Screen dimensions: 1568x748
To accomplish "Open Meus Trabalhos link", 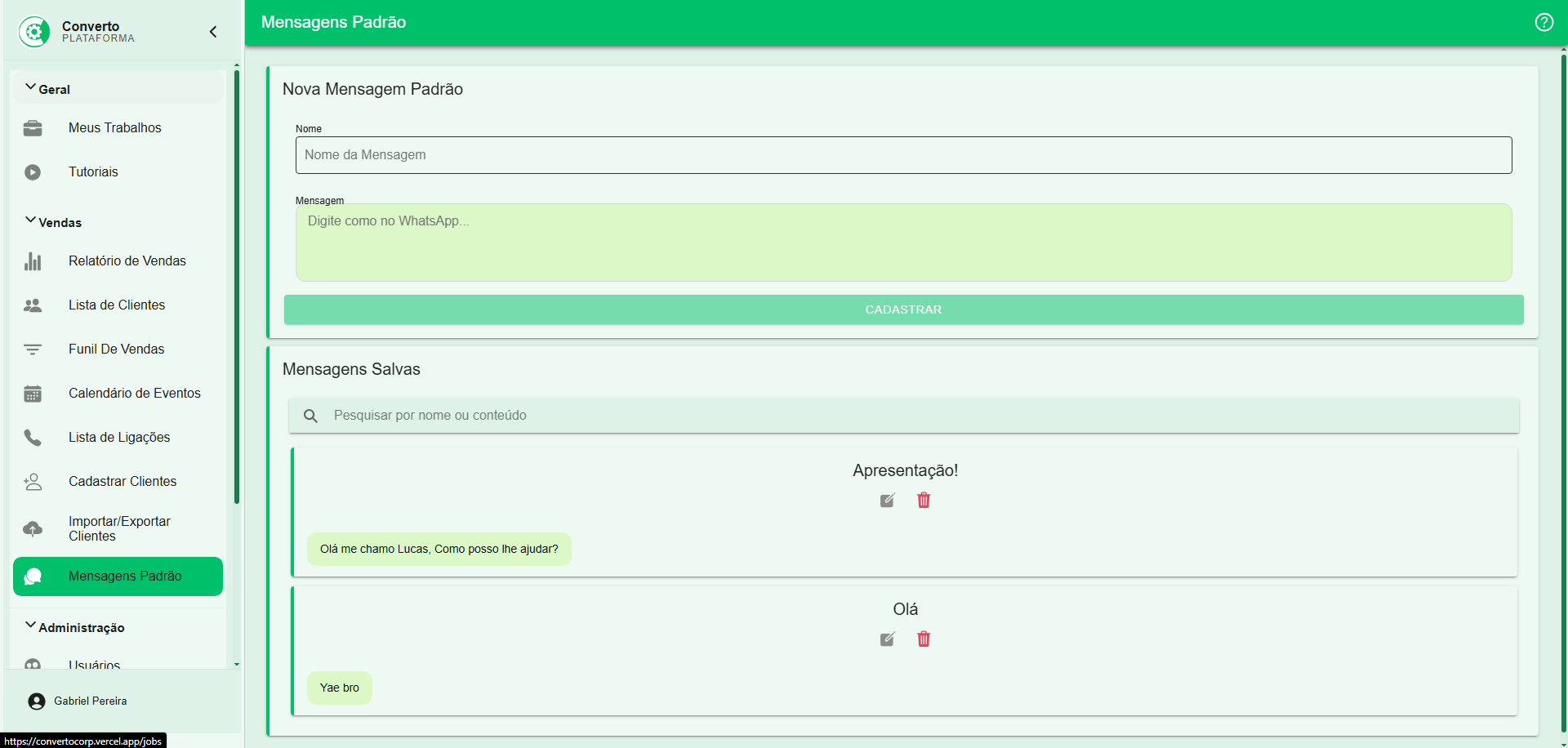I will click(114, 128).
